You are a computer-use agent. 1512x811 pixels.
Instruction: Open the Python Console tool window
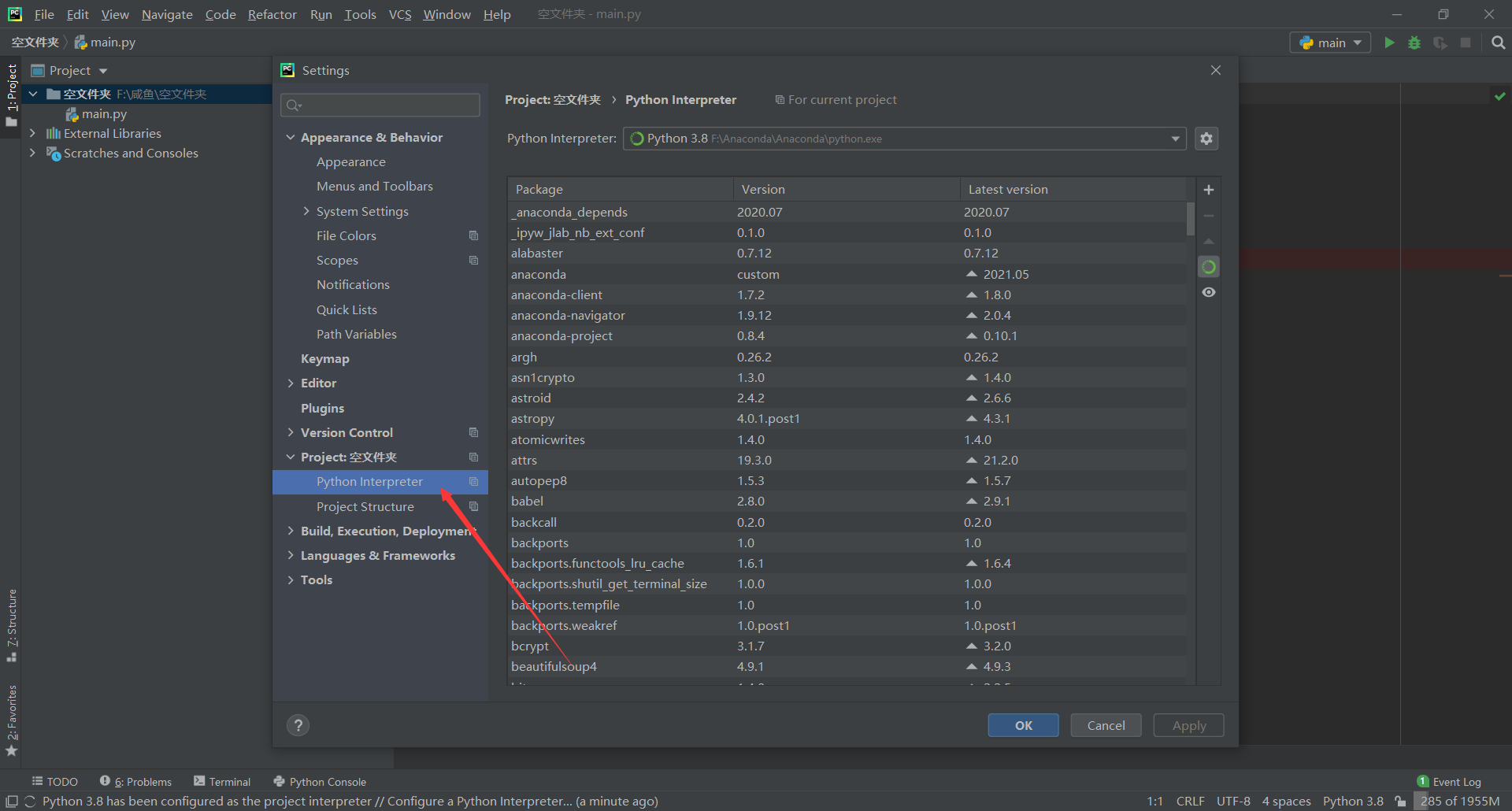[x=320, y=782]
